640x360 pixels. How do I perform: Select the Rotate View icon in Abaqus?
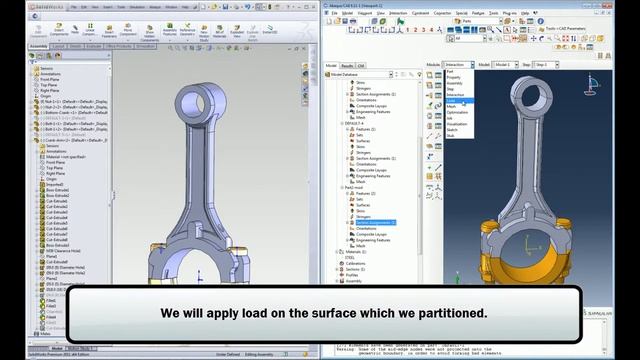tap(542, 38)
